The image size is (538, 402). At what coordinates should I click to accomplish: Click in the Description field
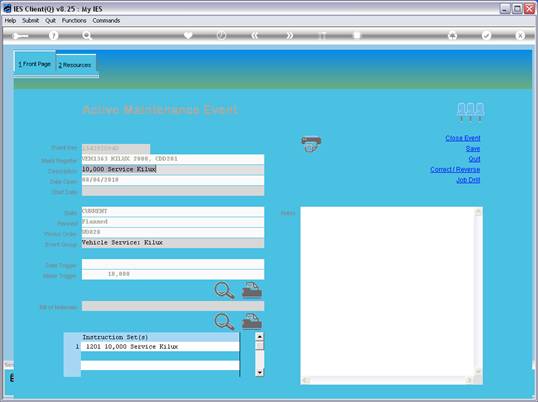pyautogui.click(x=173, y=169)
